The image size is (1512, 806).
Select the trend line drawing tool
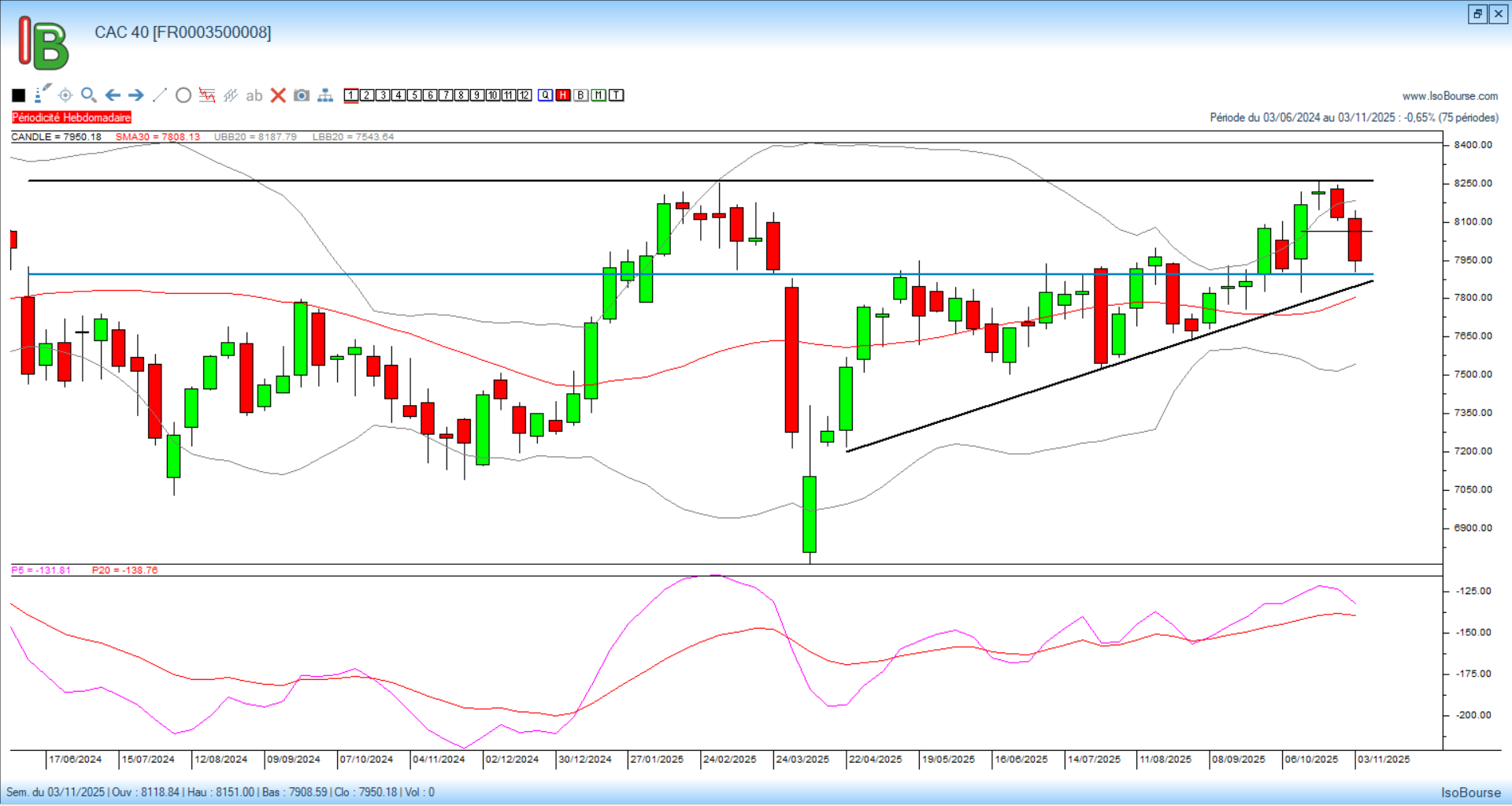[160, 95]
